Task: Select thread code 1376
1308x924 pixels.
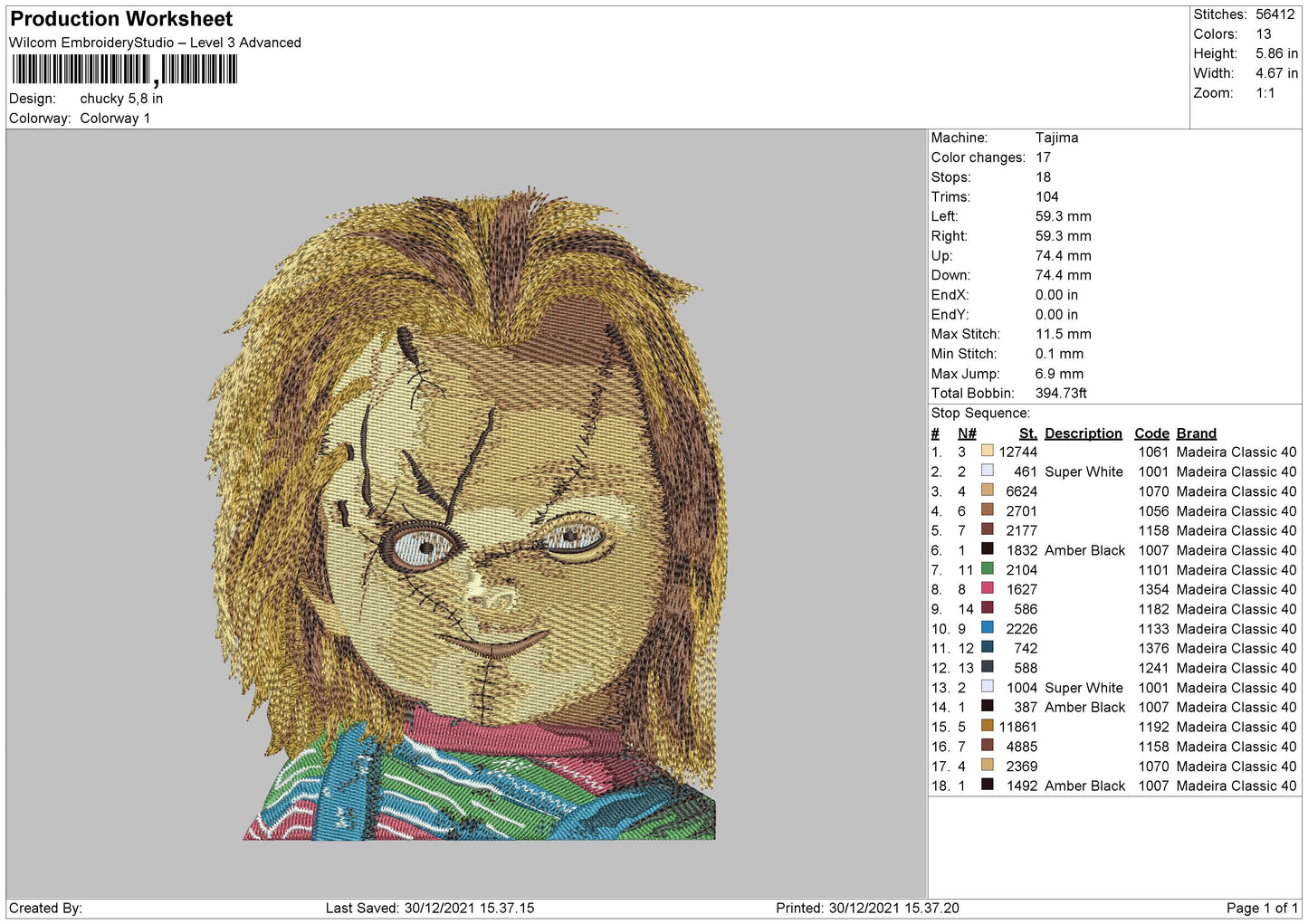Action: (x=1153, y=649)
